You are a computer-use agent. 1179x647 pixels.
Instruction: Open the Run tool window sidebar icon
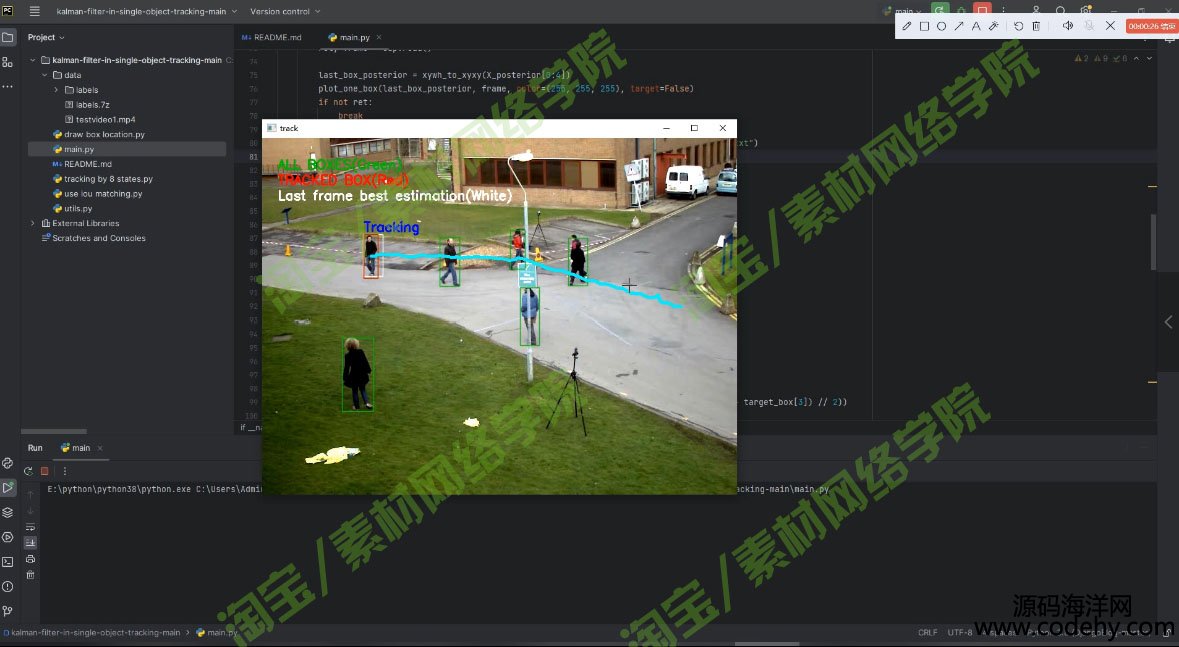(8, 488)
